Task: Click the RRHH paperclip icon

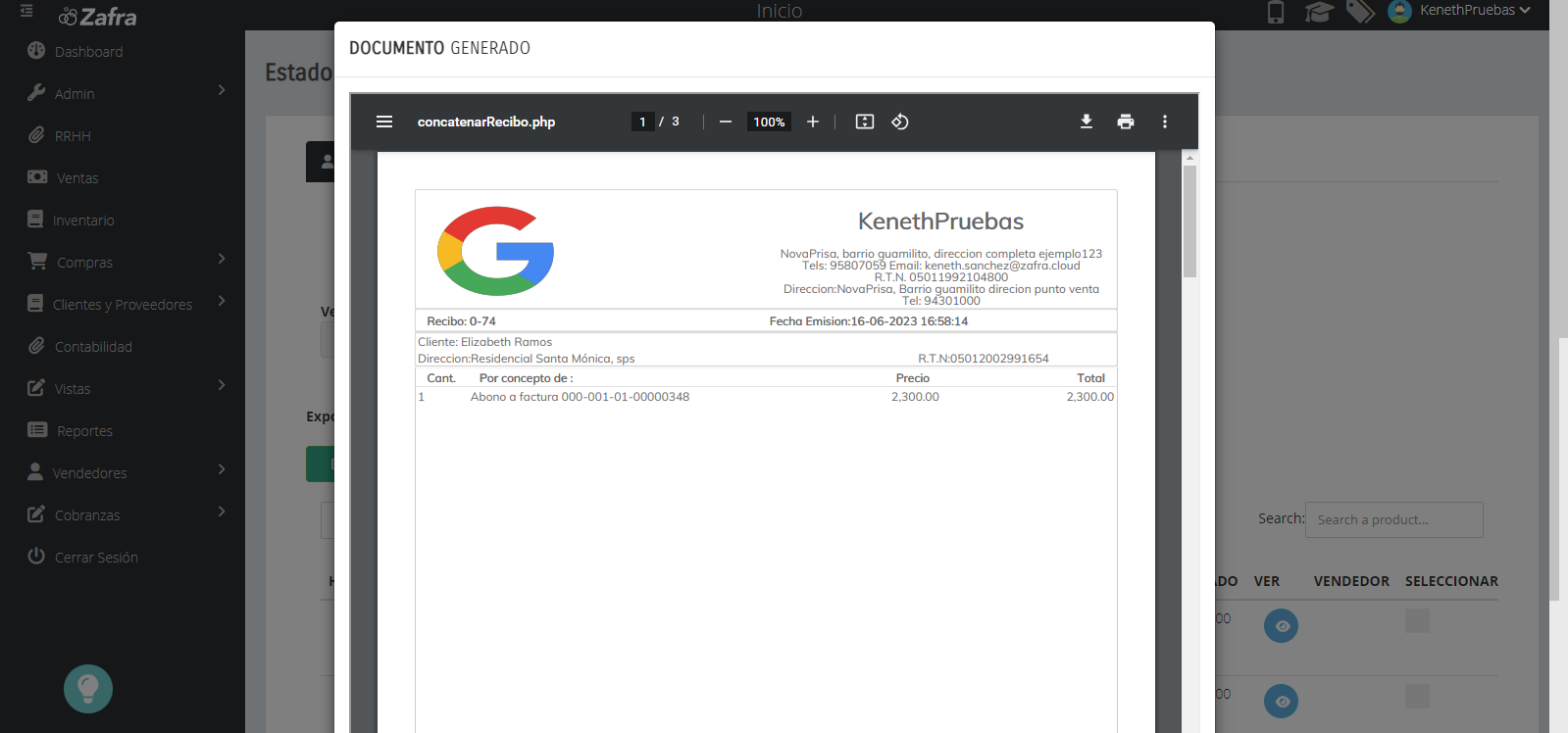Action: tap(36, 135)
